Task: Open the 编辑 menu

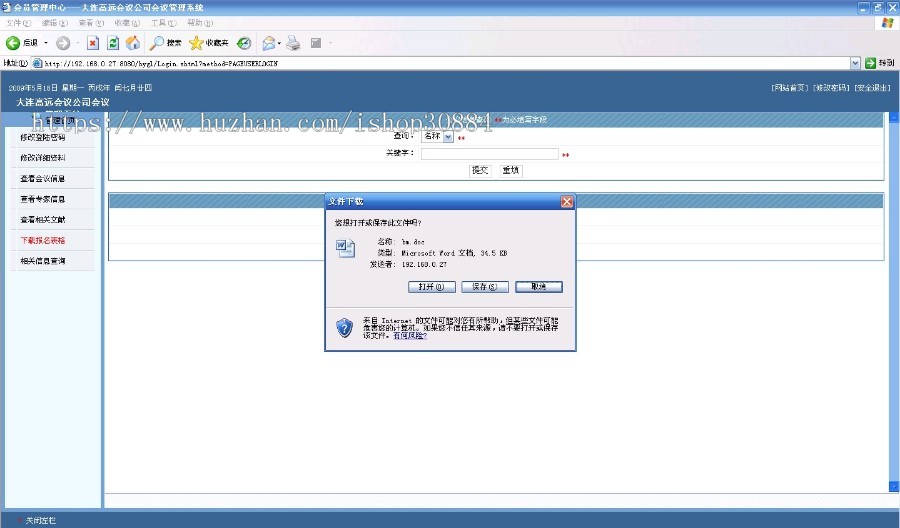Action: 55,23
